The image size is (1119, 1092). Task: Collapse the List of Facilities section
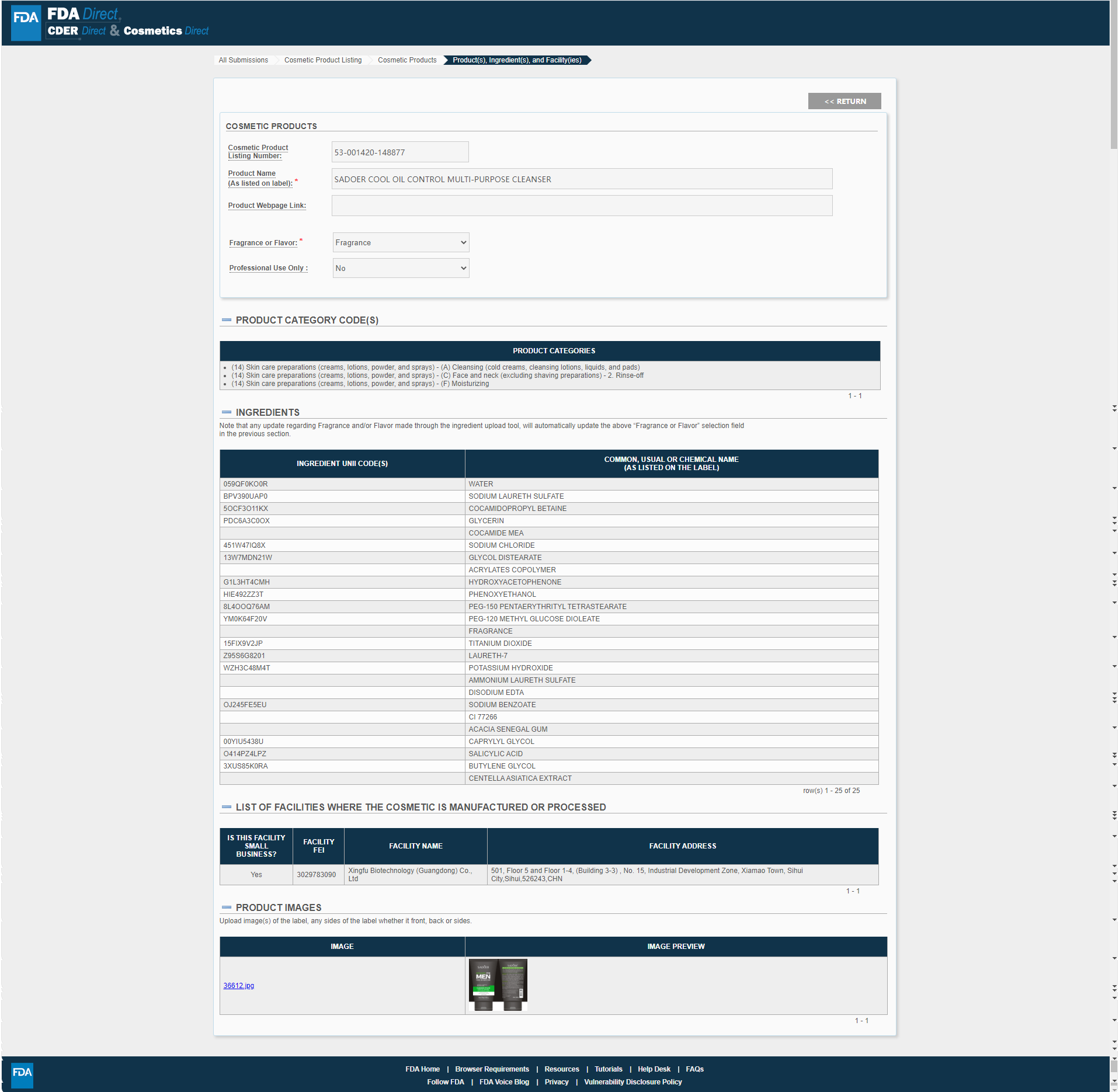click(x=227, y=807)
